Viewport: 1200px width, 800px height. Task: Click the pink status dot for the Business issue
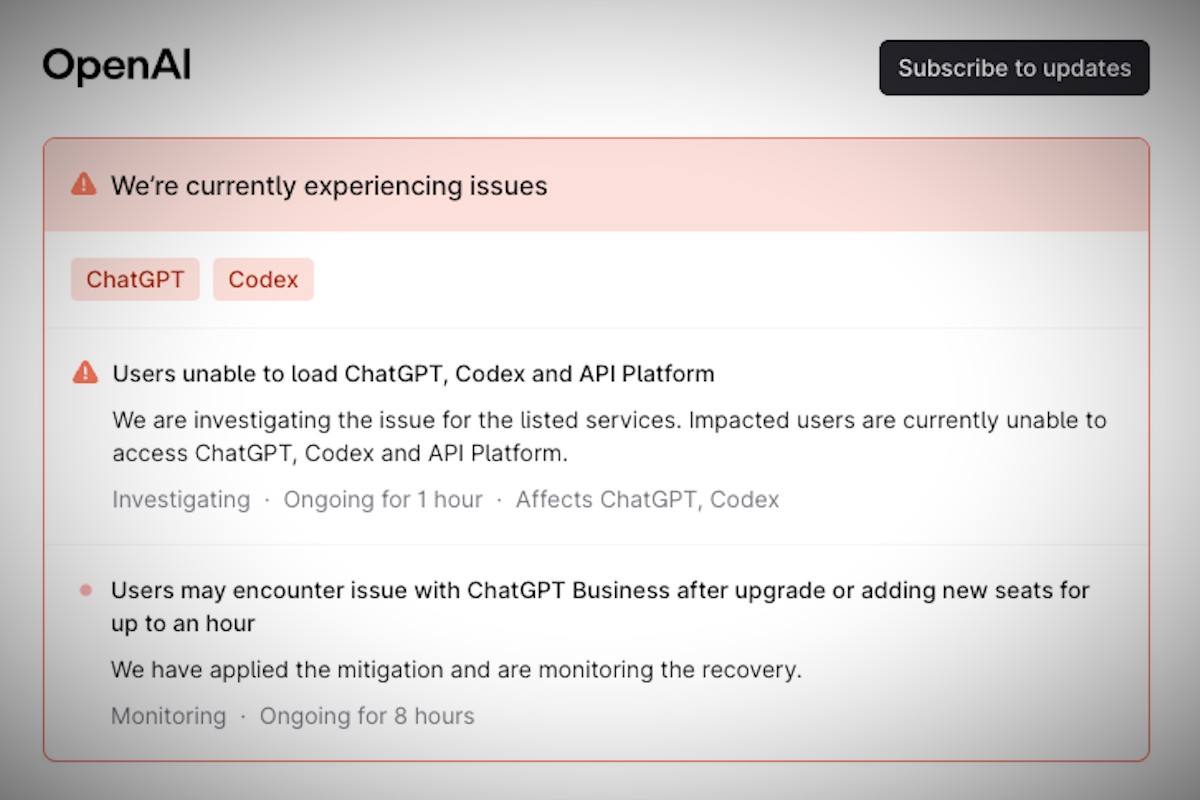(85, 590)
